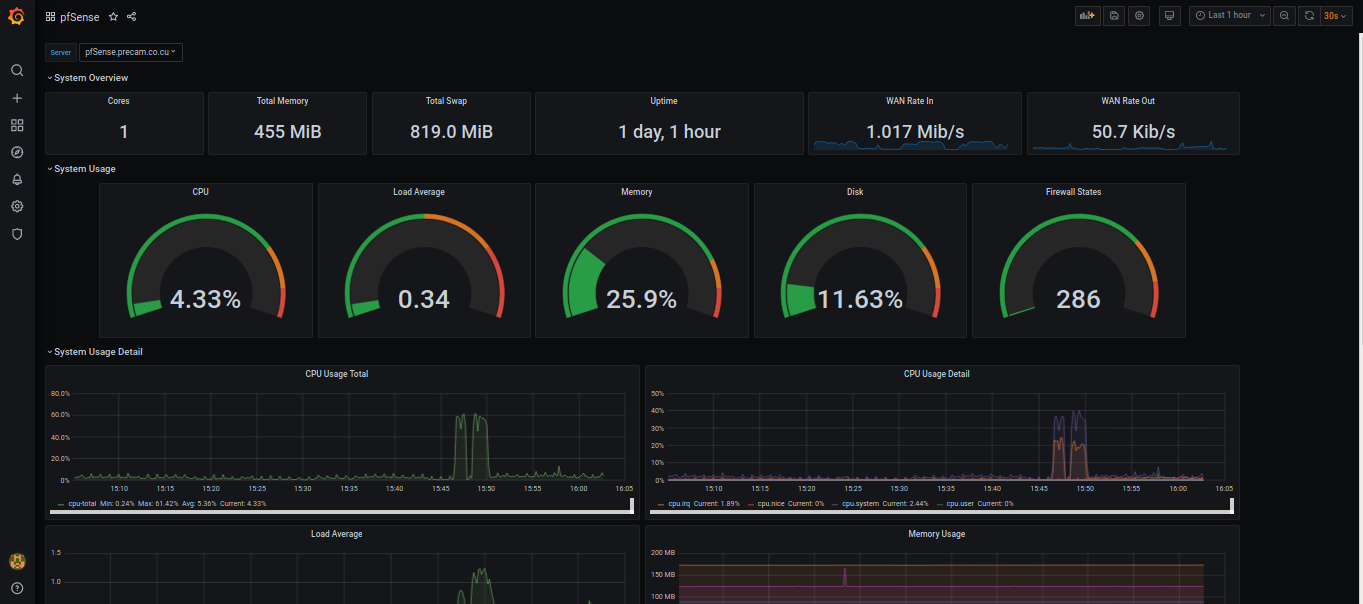
Task: Open the Total Memory panel title menu
Action: pyautogui.click(x=282, y=101)
